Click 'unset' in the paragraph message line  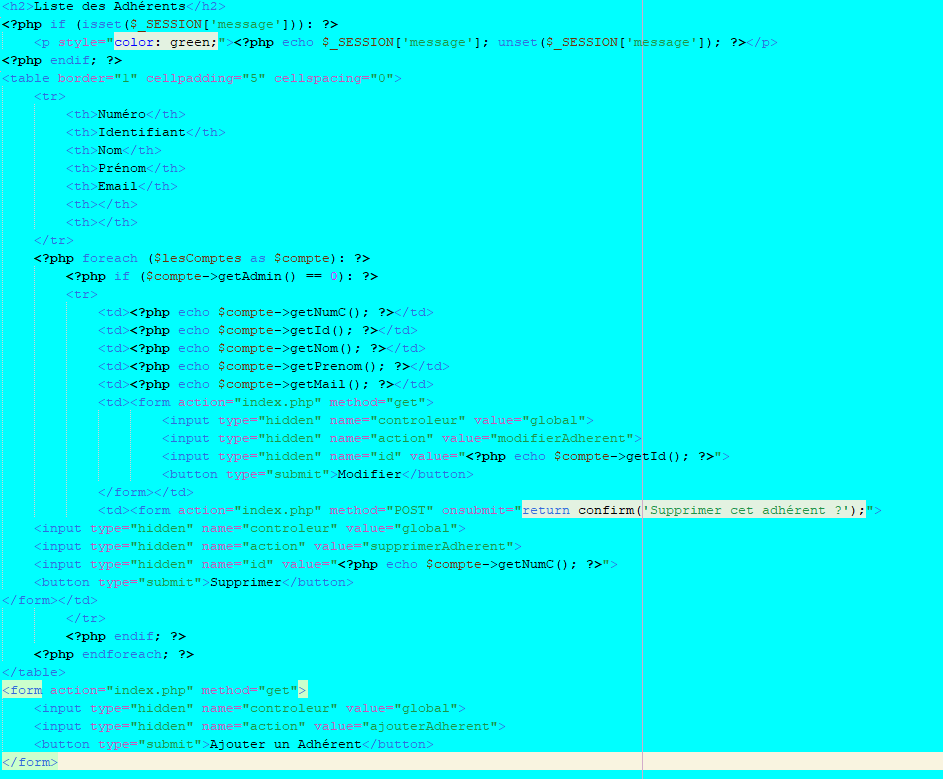pyautogui.click(x=517, y=43)
